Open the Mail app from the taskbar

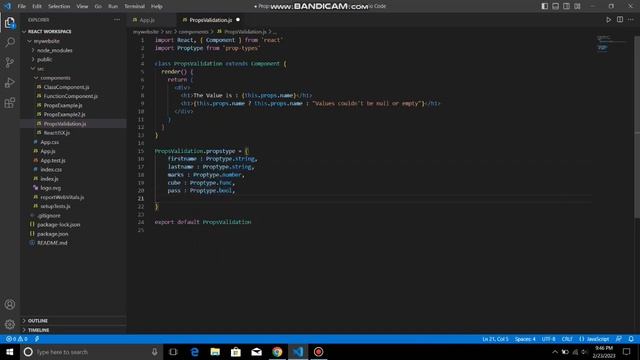(256, 352)
